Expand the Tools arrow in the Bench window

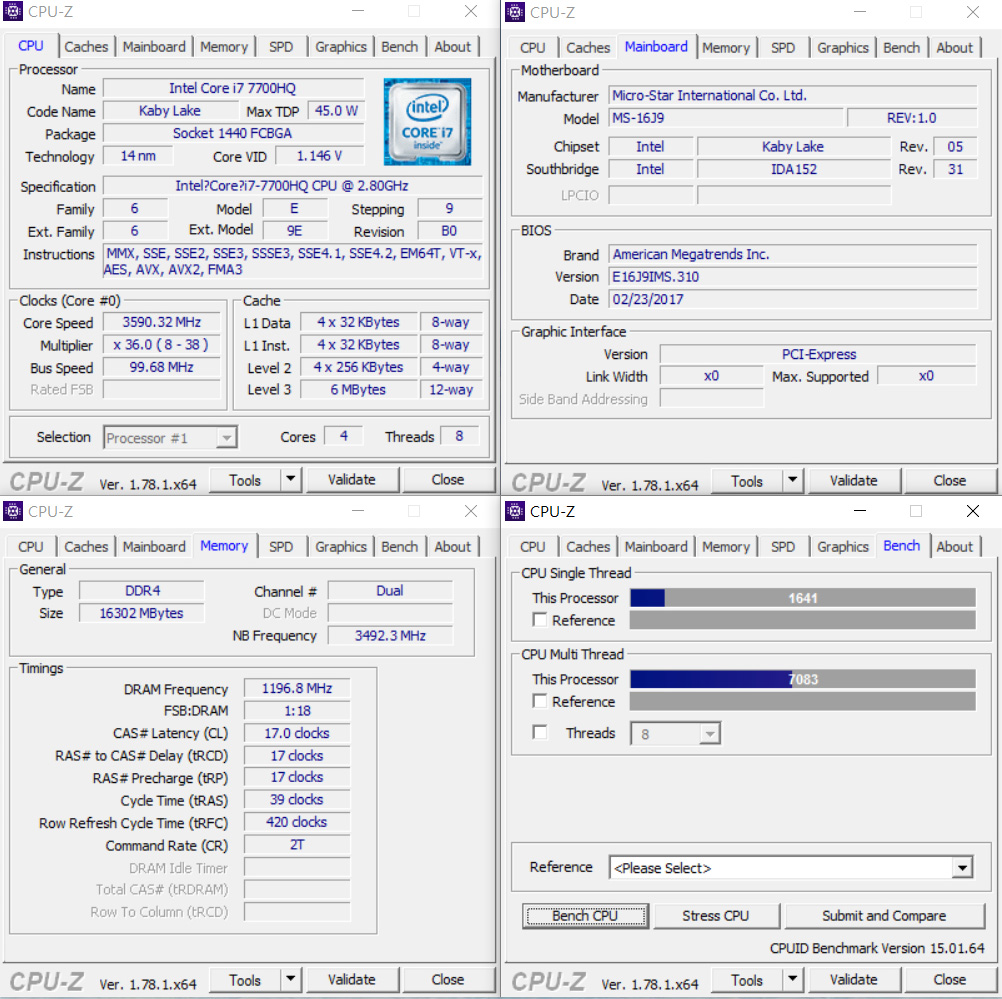[792, 980]
